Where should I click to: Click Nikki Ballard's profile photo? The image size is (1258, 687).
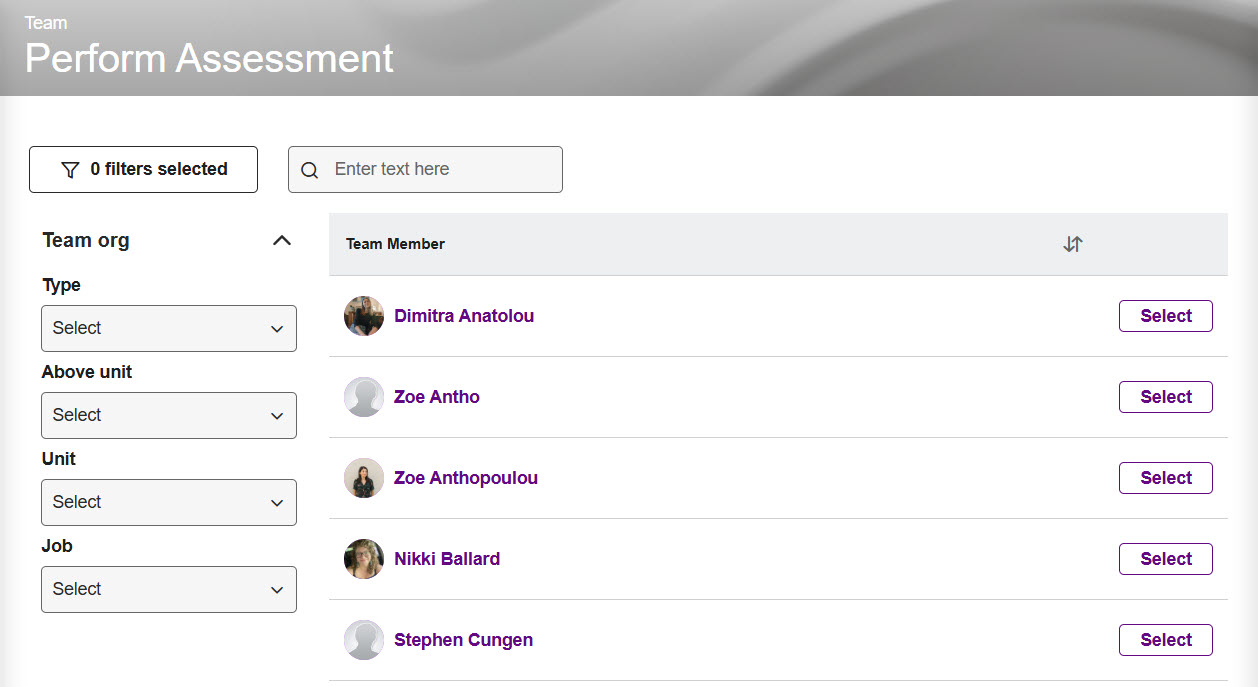coord(363,558)
